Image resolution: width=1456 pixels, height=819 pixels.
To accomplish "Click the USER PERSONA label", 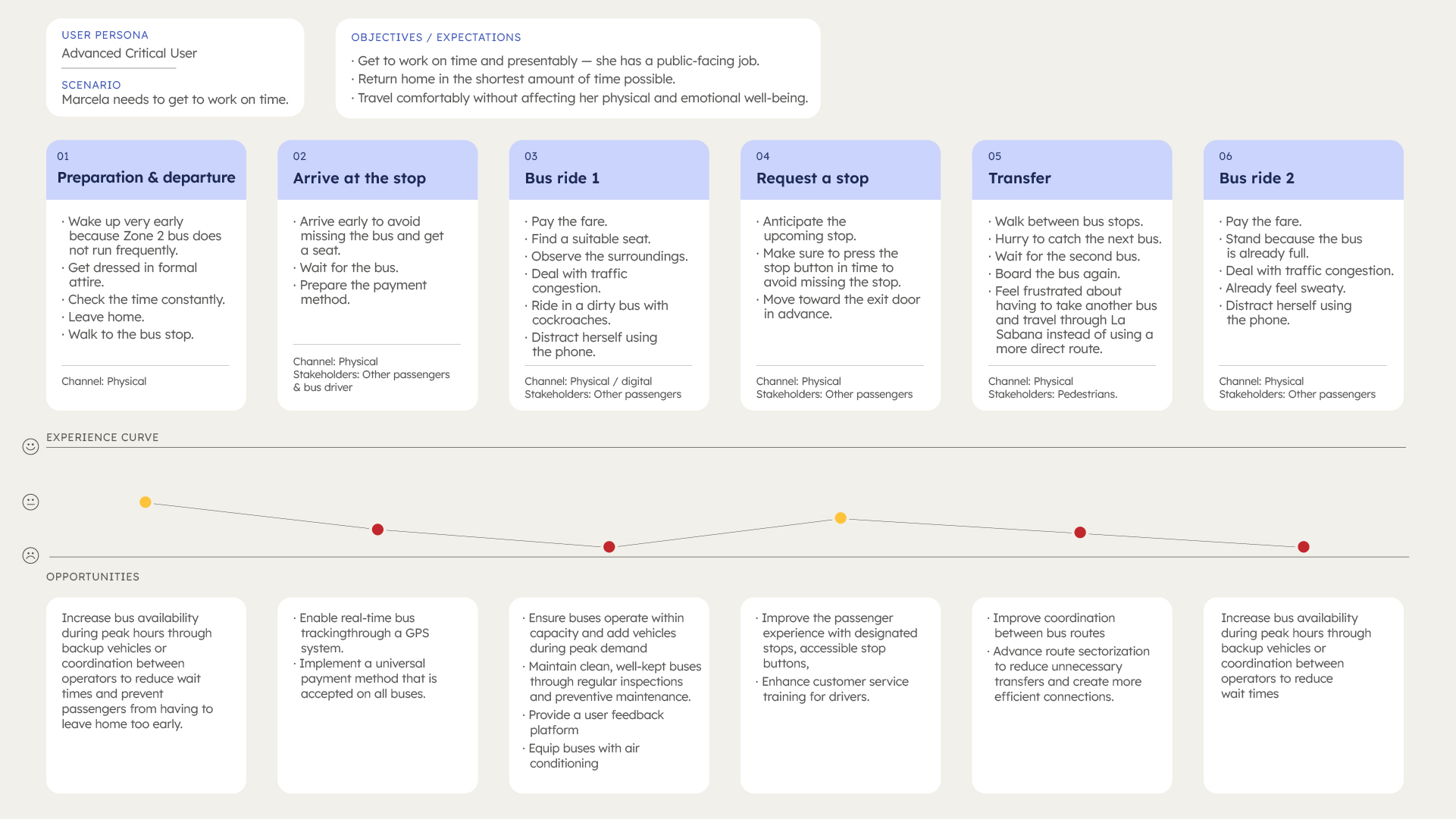I will coord(105,35).
